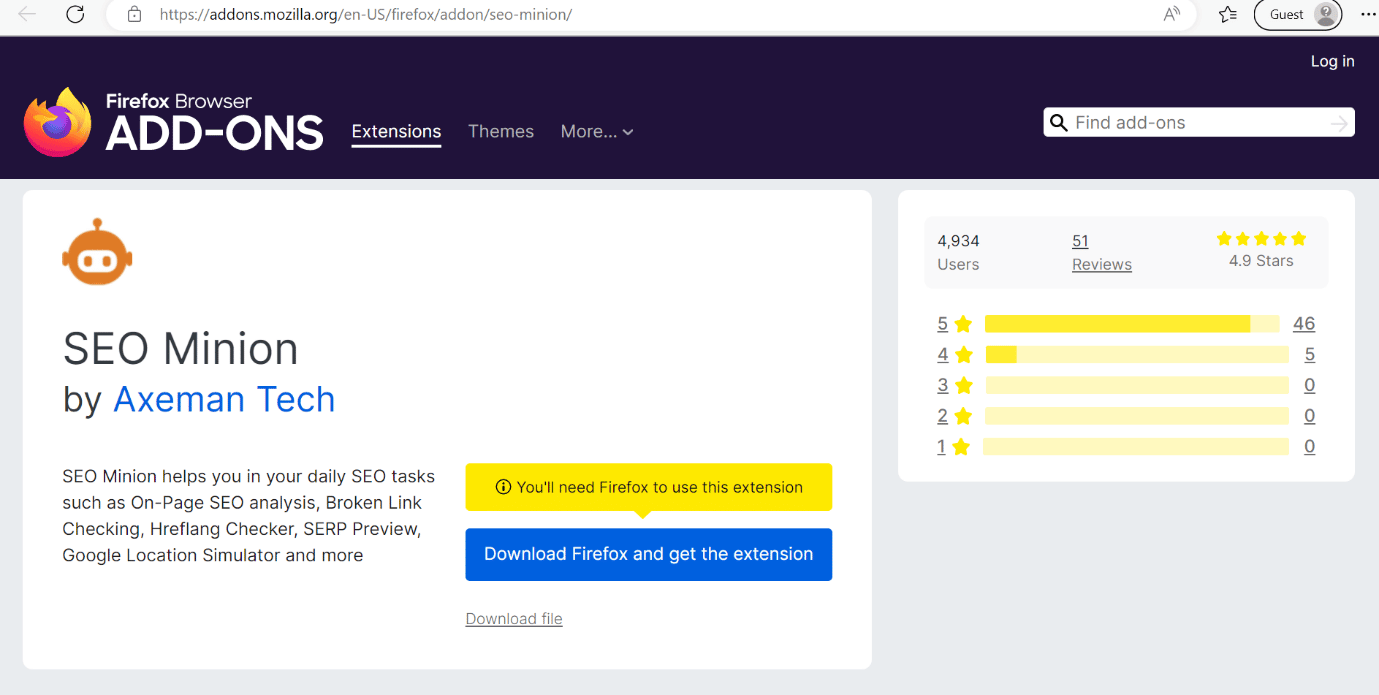The width and height of the screenshot is (1379, 695).
Task: Click the info icon in Firefox notice
Action: pyautogui.click(x=503, y=487)
